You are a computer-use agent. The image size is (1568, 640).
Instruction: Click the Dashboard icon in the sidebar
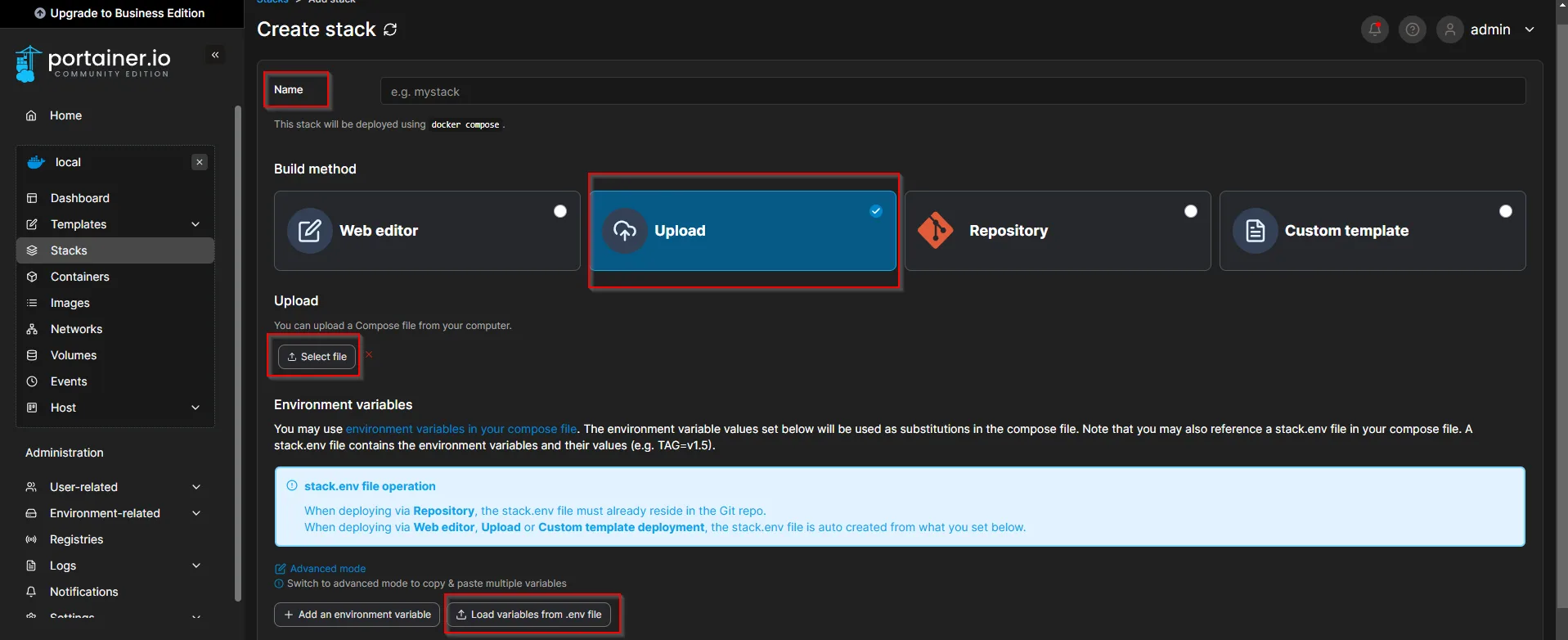tap(32, 198)
